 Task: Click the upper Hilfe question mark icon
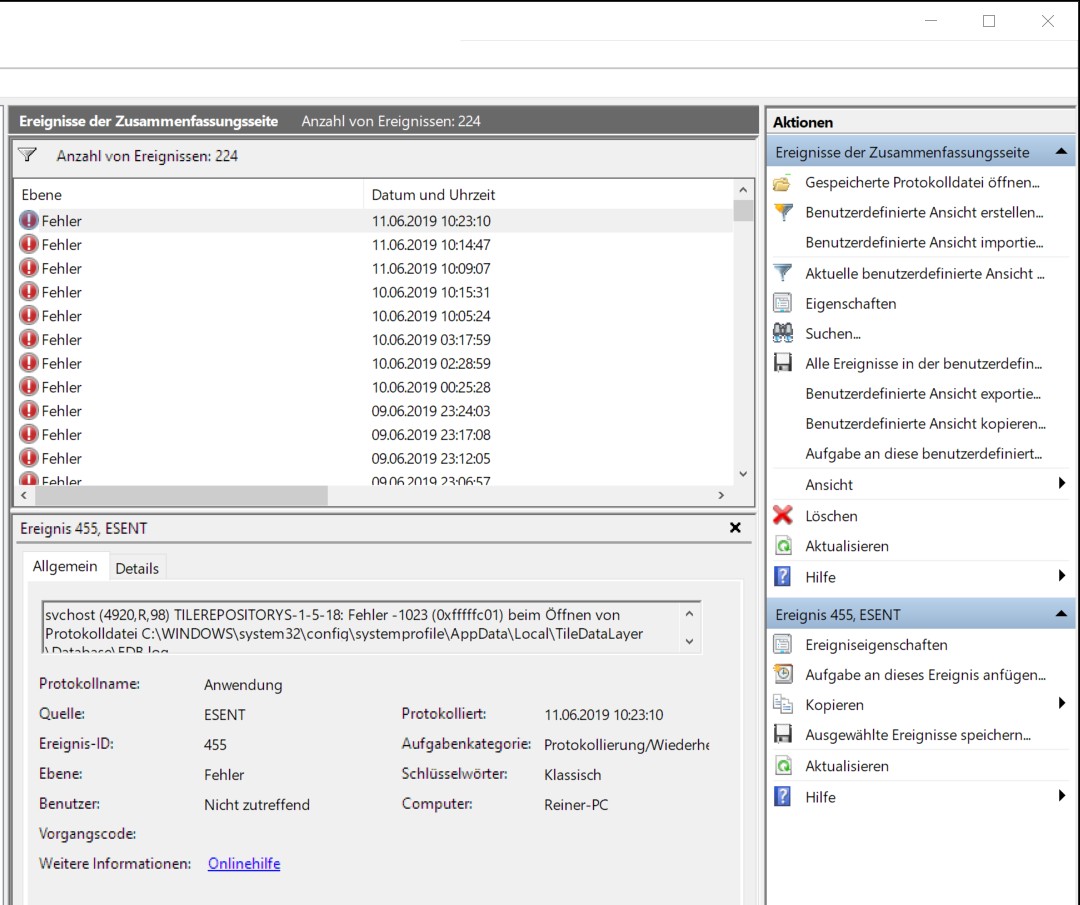pos(782,576)
